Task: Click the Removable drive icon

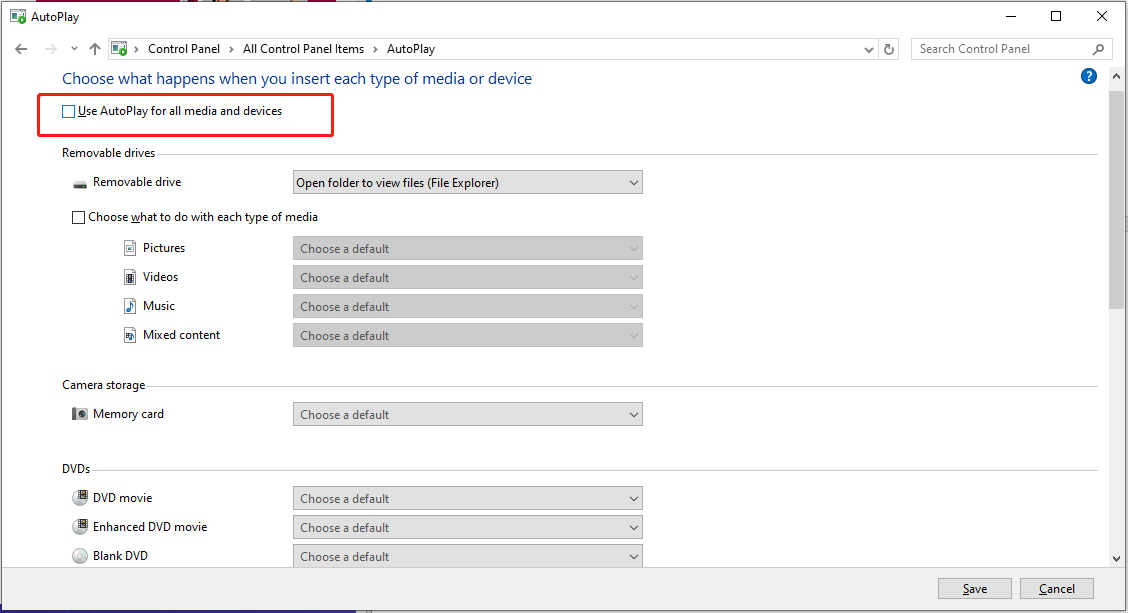Action: [80, 184]
